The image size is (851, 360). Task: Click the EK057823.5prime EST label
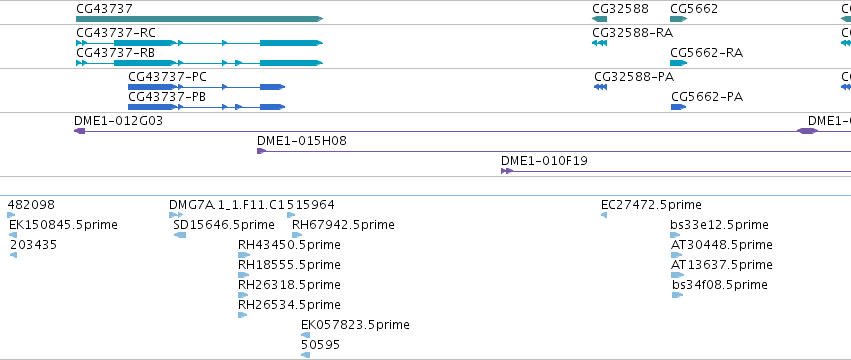point(355,325)
